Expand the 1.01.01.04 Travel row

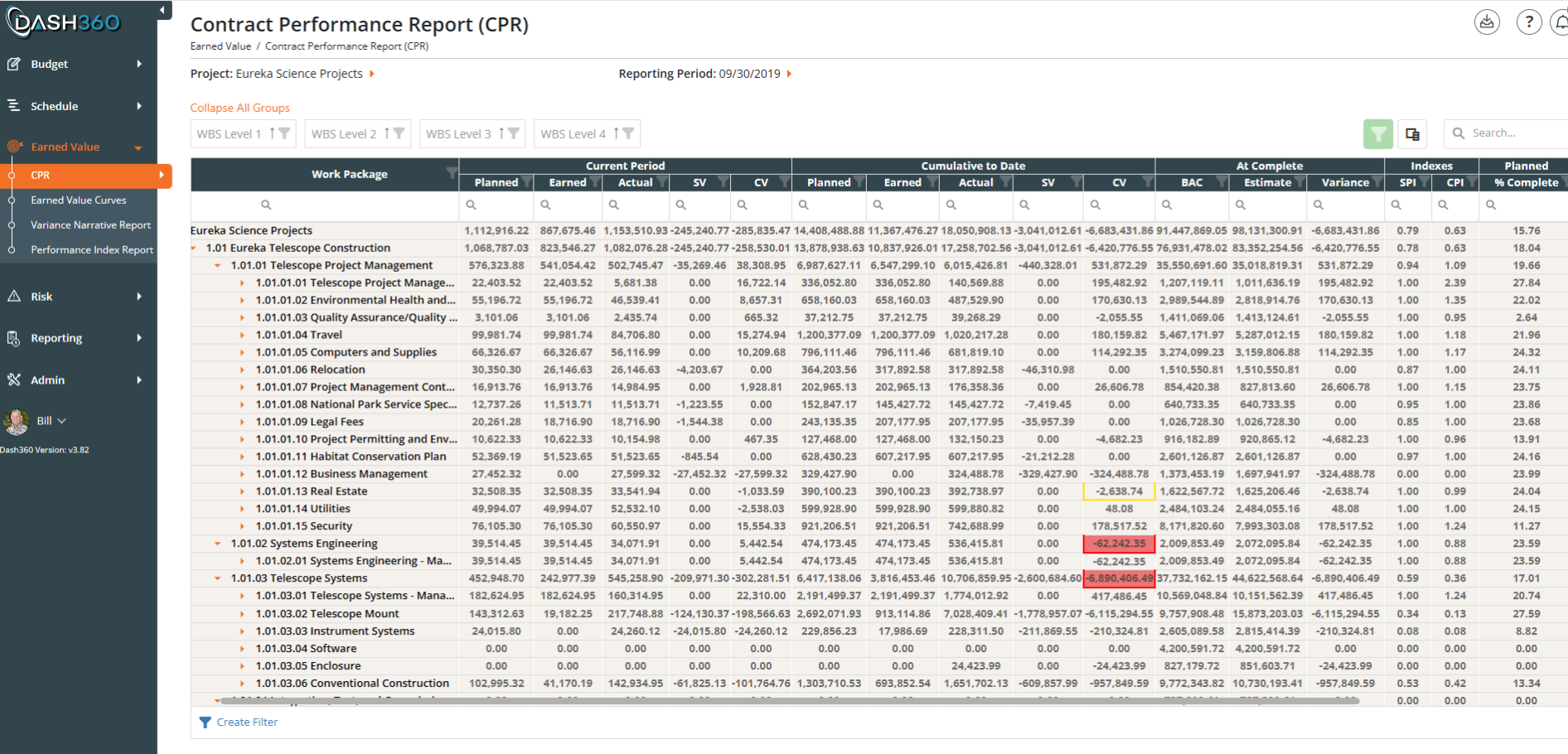[x=242, y=335]
